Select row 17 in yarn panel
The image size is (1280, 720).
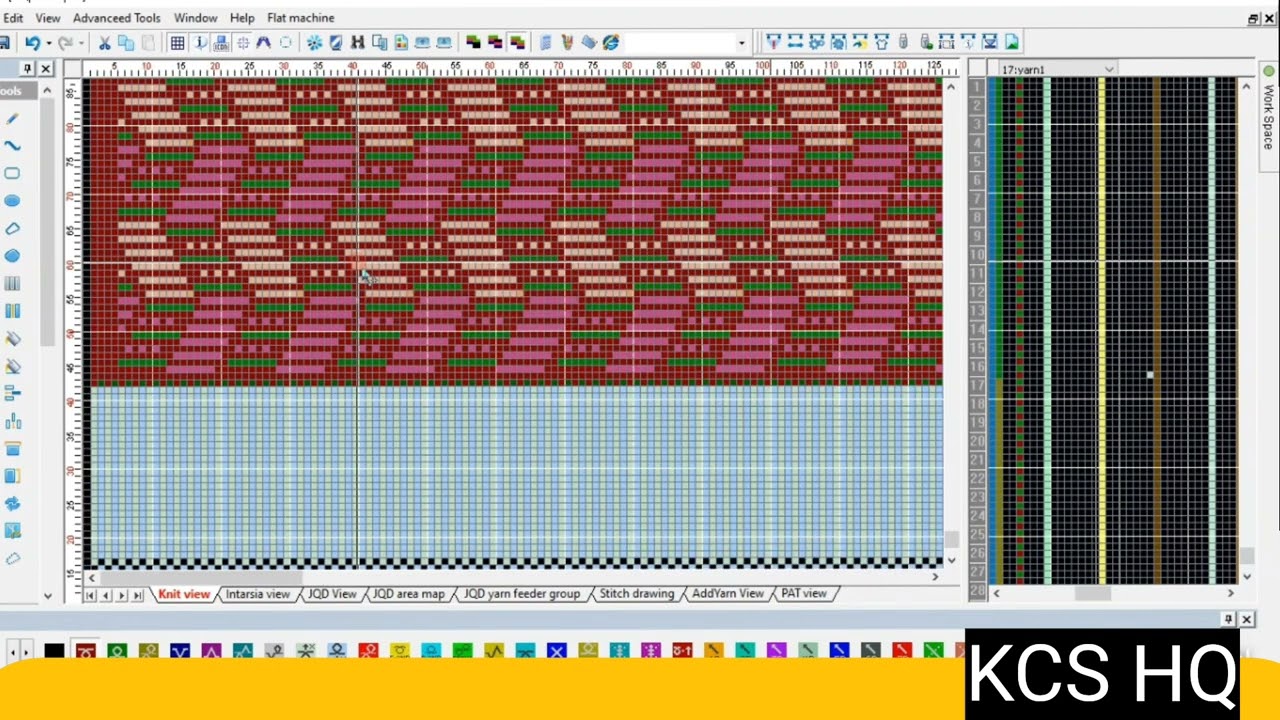tap(977, 385)
